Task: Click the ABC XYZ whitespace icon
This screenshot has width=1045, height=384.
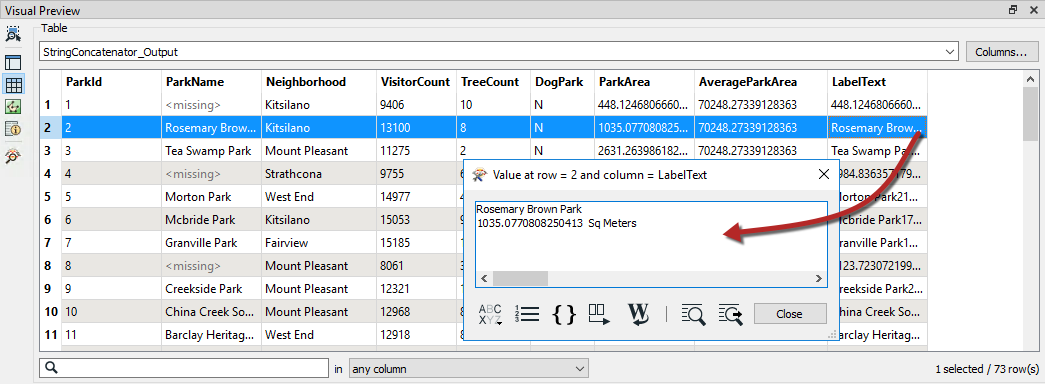Action: 489,314
